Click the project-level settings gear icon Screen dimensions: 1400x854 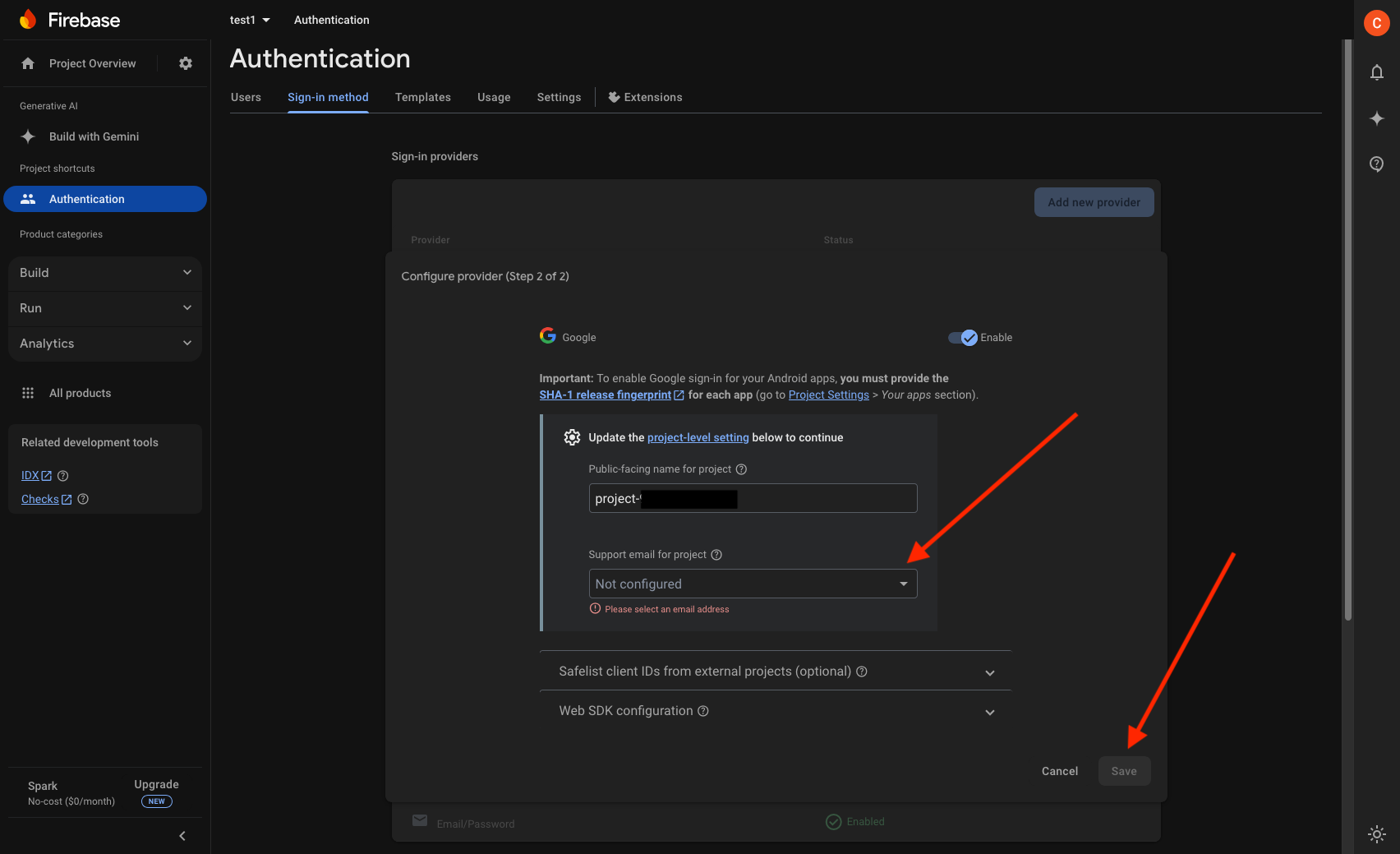click(573, 437)
